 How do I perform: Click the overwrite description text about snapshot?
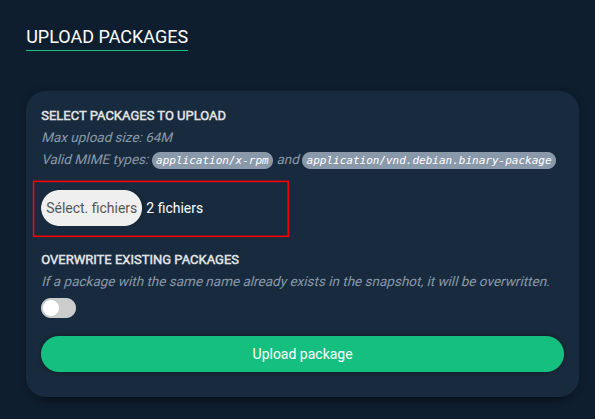pyautogui.click(x=296, y=282)
